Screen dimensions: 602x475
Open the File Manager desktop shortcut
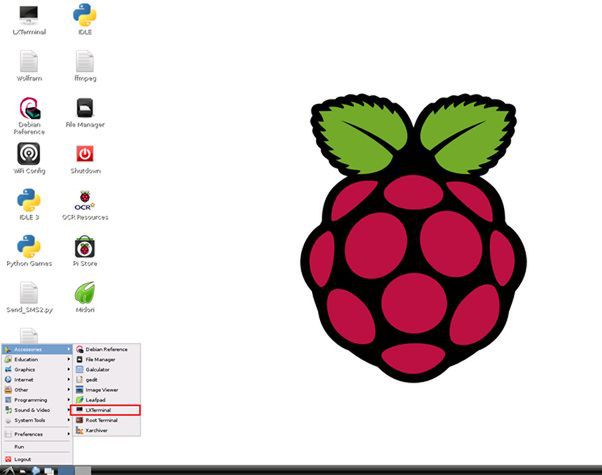[x=85, y=108]
